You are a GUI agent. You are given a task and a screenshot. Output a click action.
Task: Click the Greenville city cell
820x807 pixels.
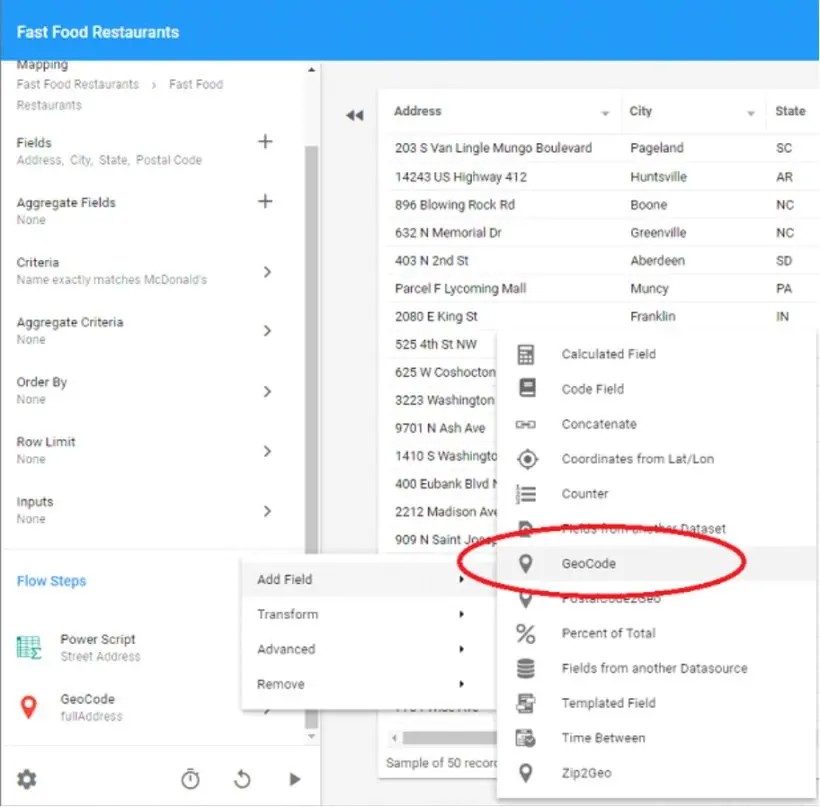point(658,233)
